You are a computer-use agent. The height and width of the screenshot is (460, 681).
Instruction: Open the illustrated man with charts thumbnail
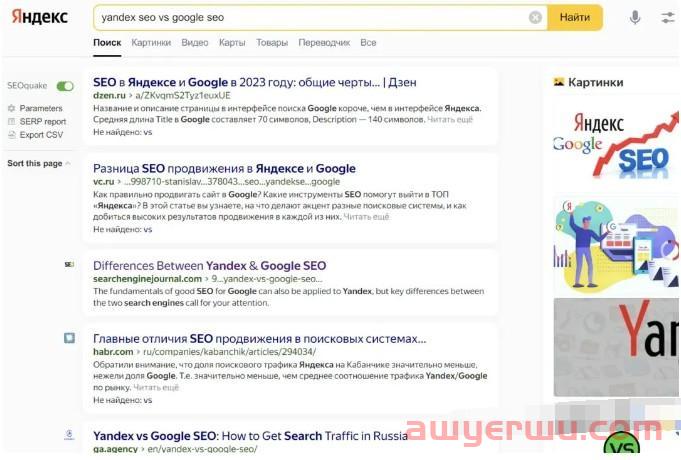click(616, 245)
